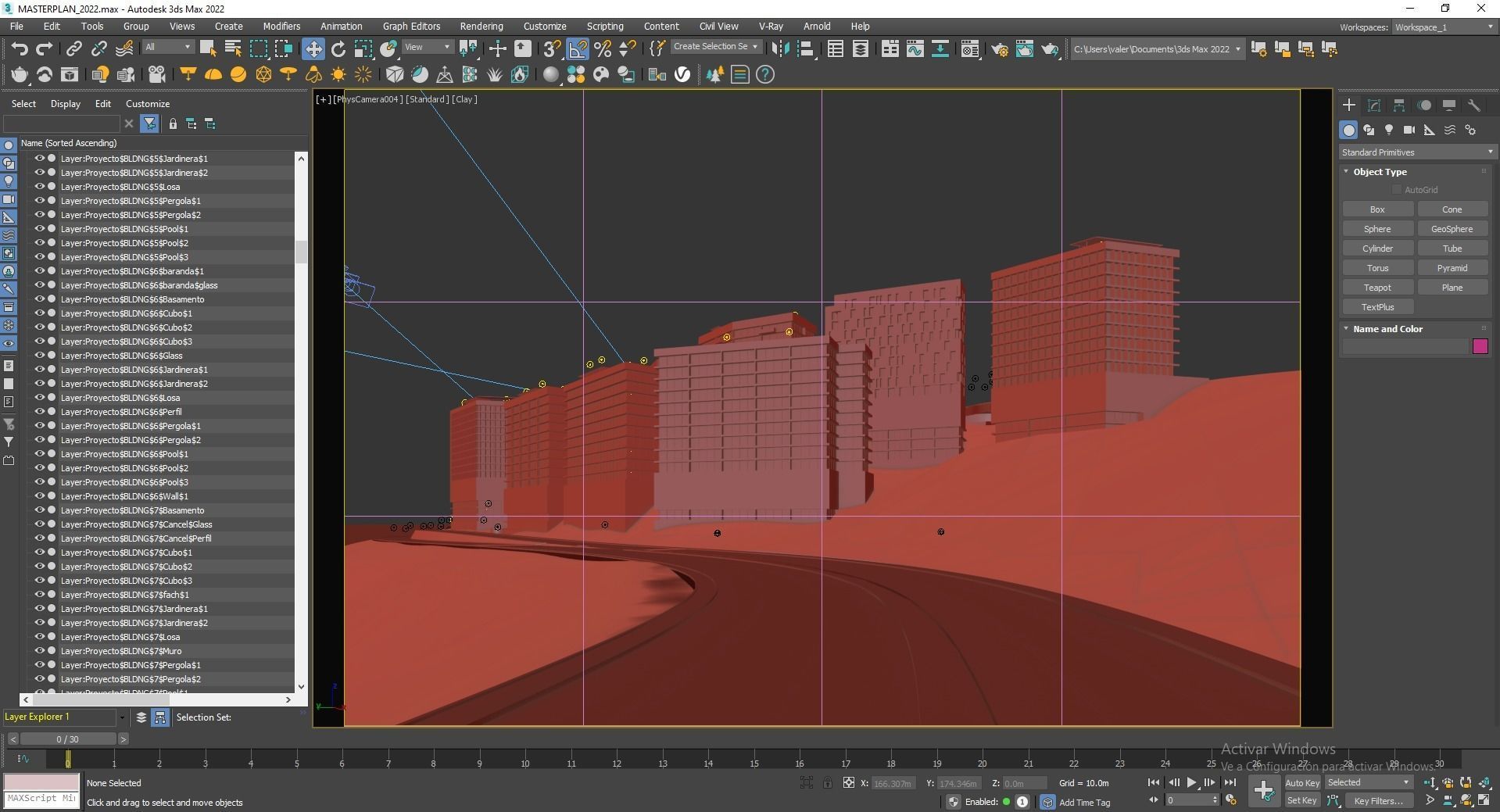
Task: Enable the AutoGrid checkbox
Action: (1397, 190)
